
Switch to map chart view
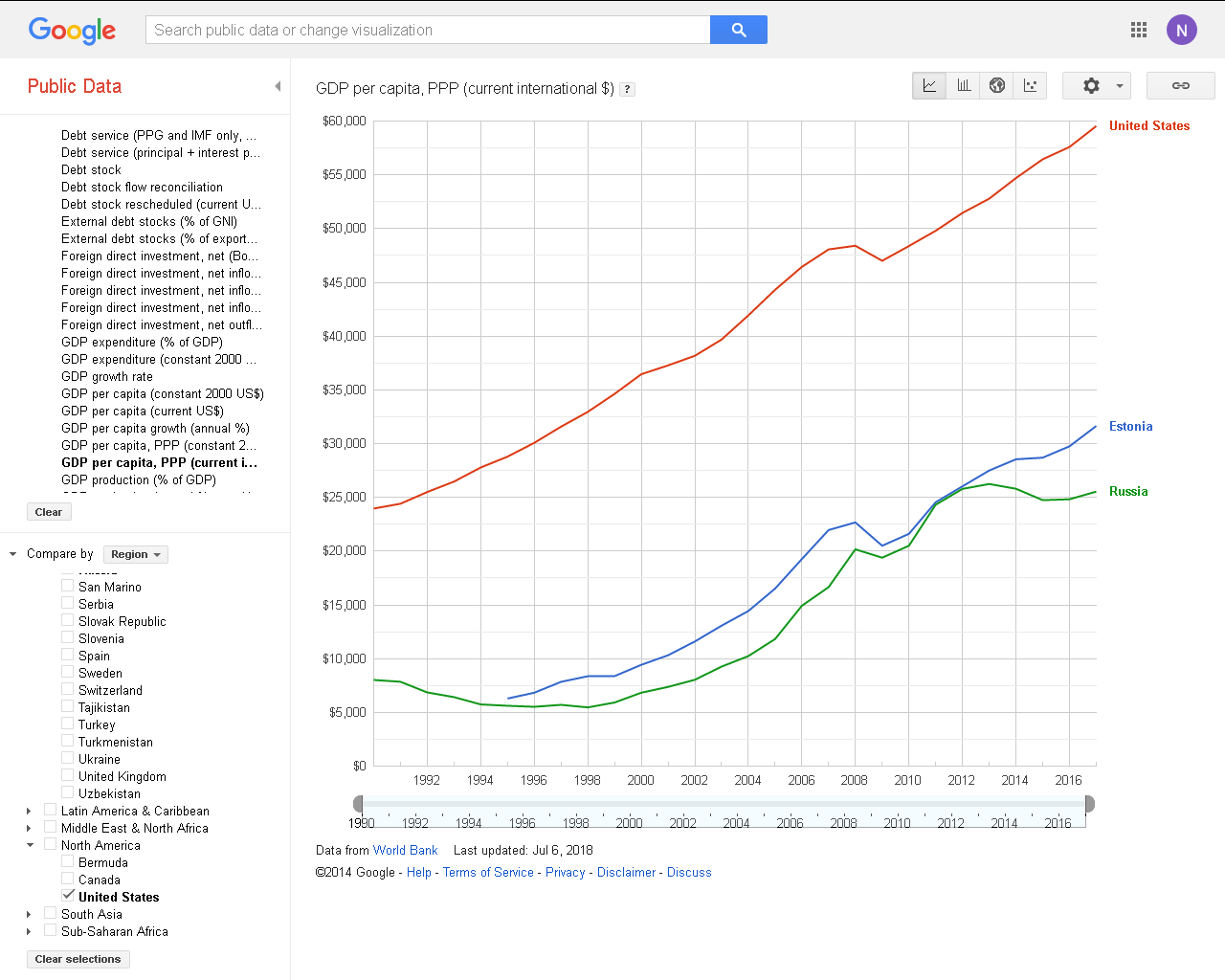tap(997, 85)
